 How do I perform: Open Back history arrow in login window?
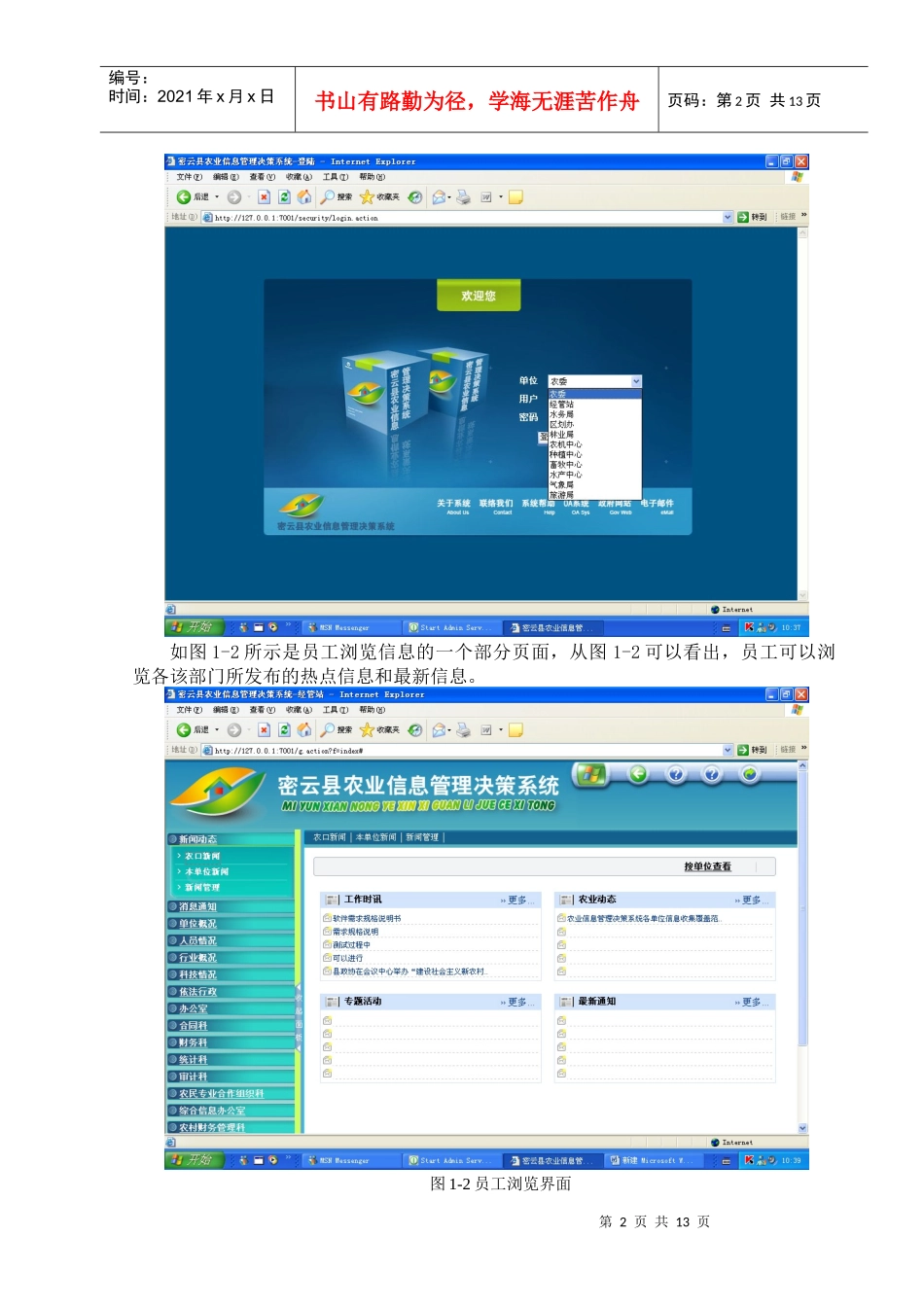click(217, 197)
